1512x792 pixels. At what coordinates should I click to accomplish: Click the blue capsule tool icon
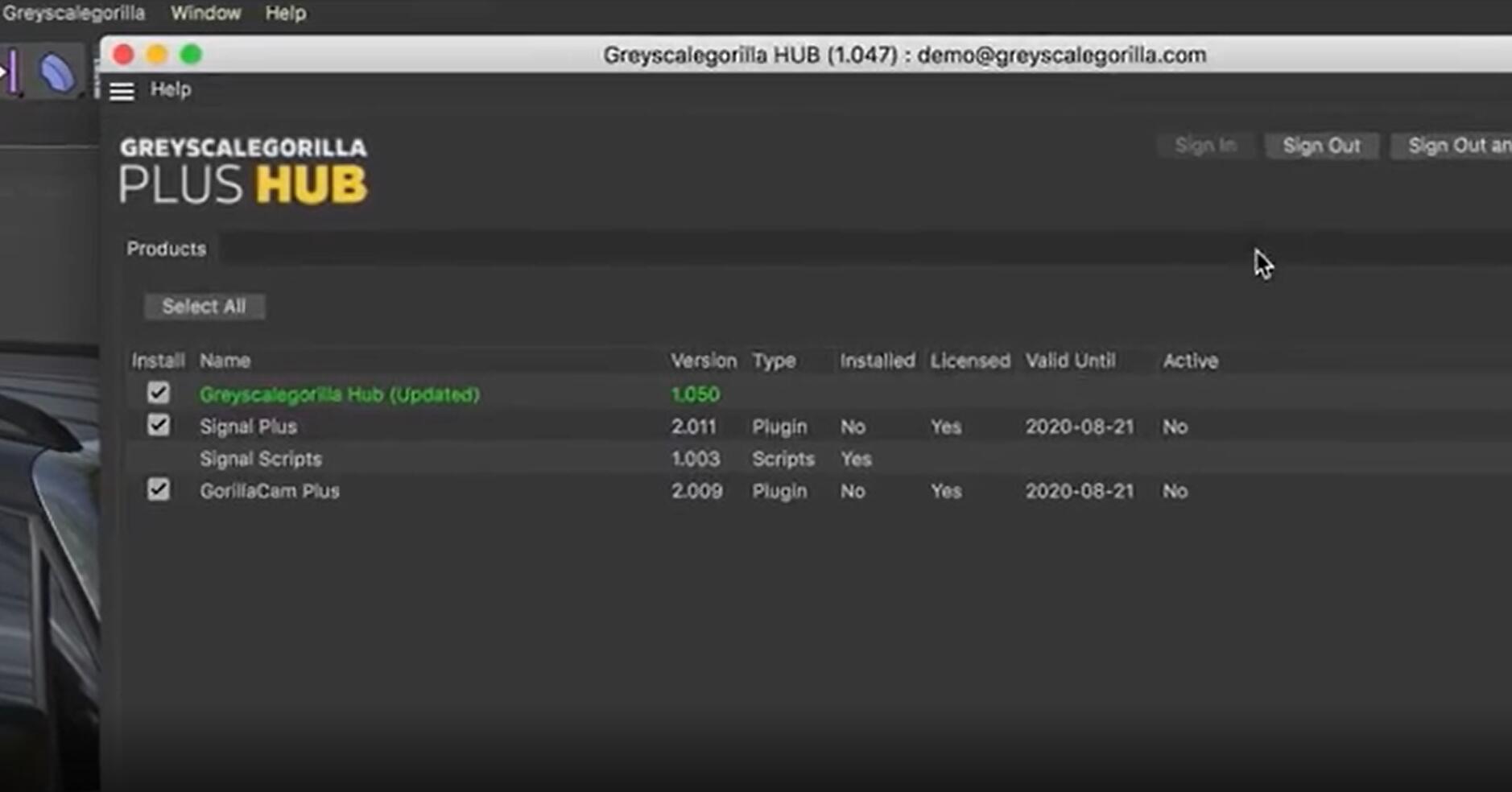[x=57, y=72]
